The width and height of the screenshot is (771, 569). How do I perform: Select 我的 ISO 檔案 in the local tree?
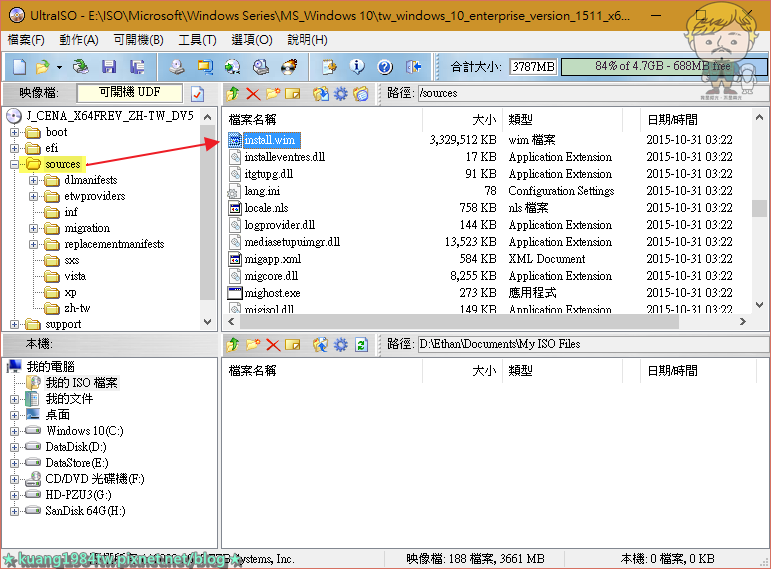click(82, 383)
